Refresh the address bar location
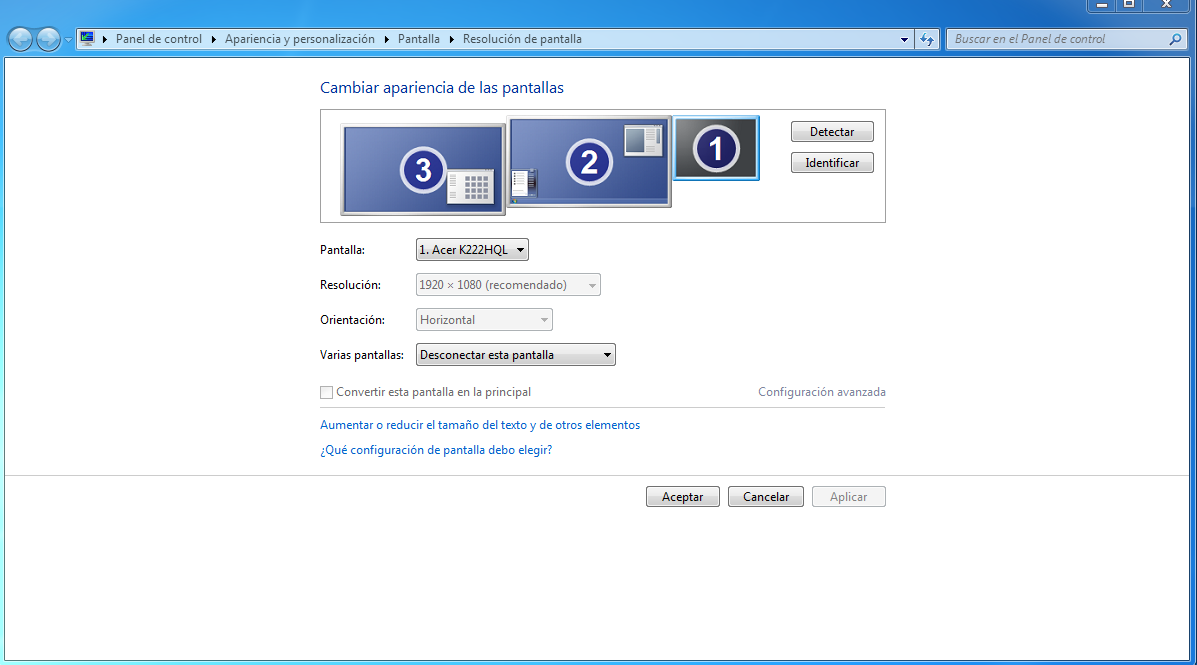Image resolution: width=1197 pixels, height=665 pixels. (927, 39)
